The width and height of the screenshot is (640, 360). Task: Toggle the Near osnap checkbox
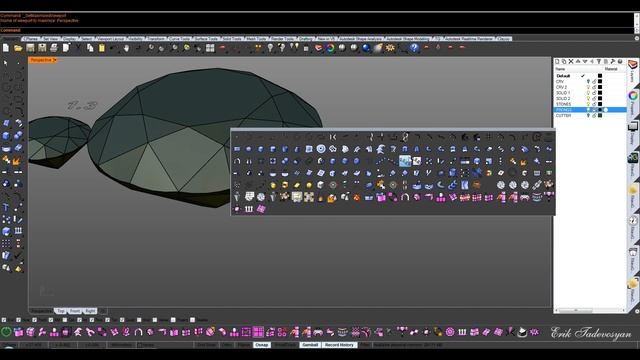(x=18, y=320)
